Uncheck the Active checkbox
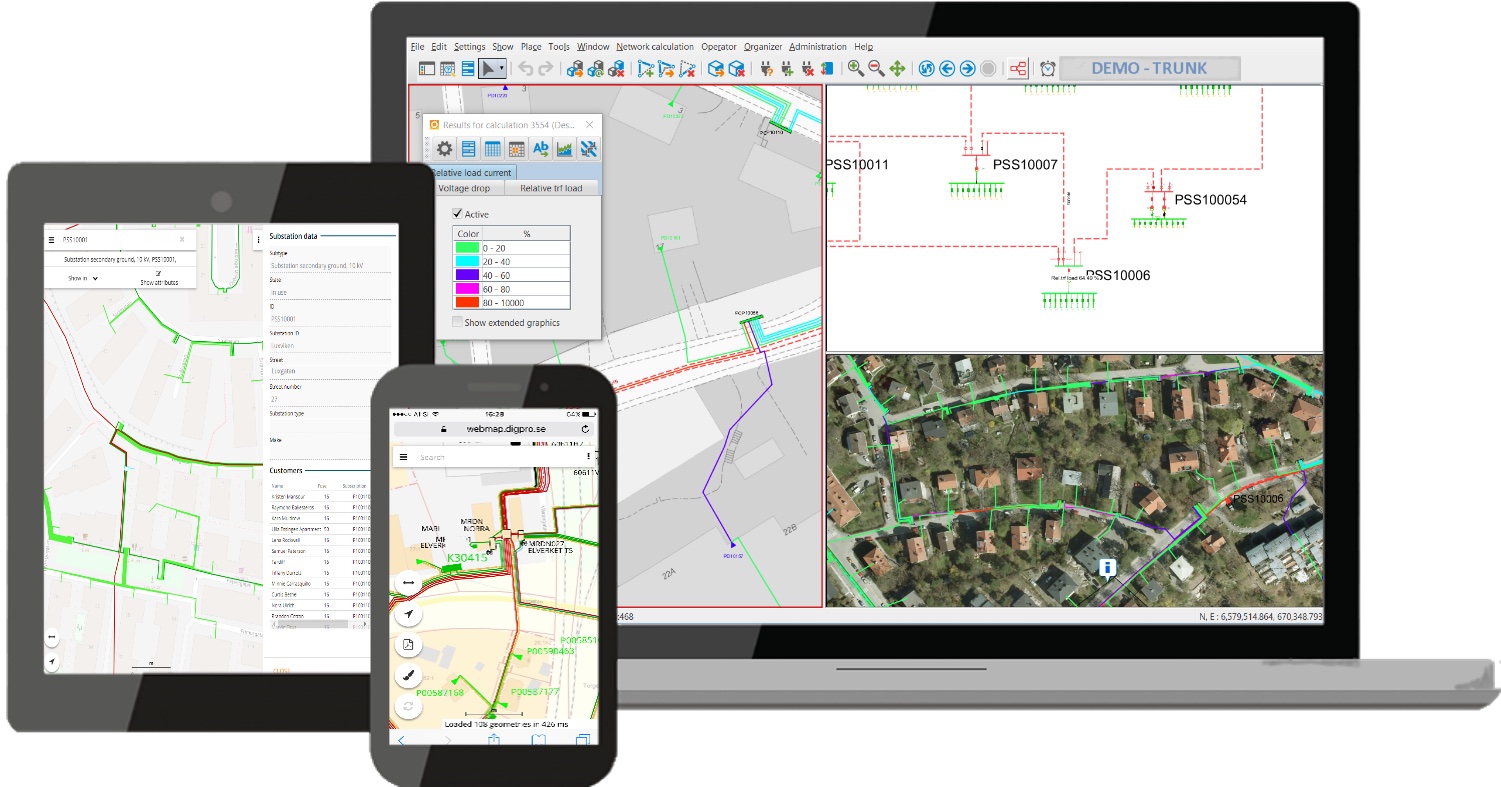The width and height of the screenshot is (1501, 787). (458, 214)
